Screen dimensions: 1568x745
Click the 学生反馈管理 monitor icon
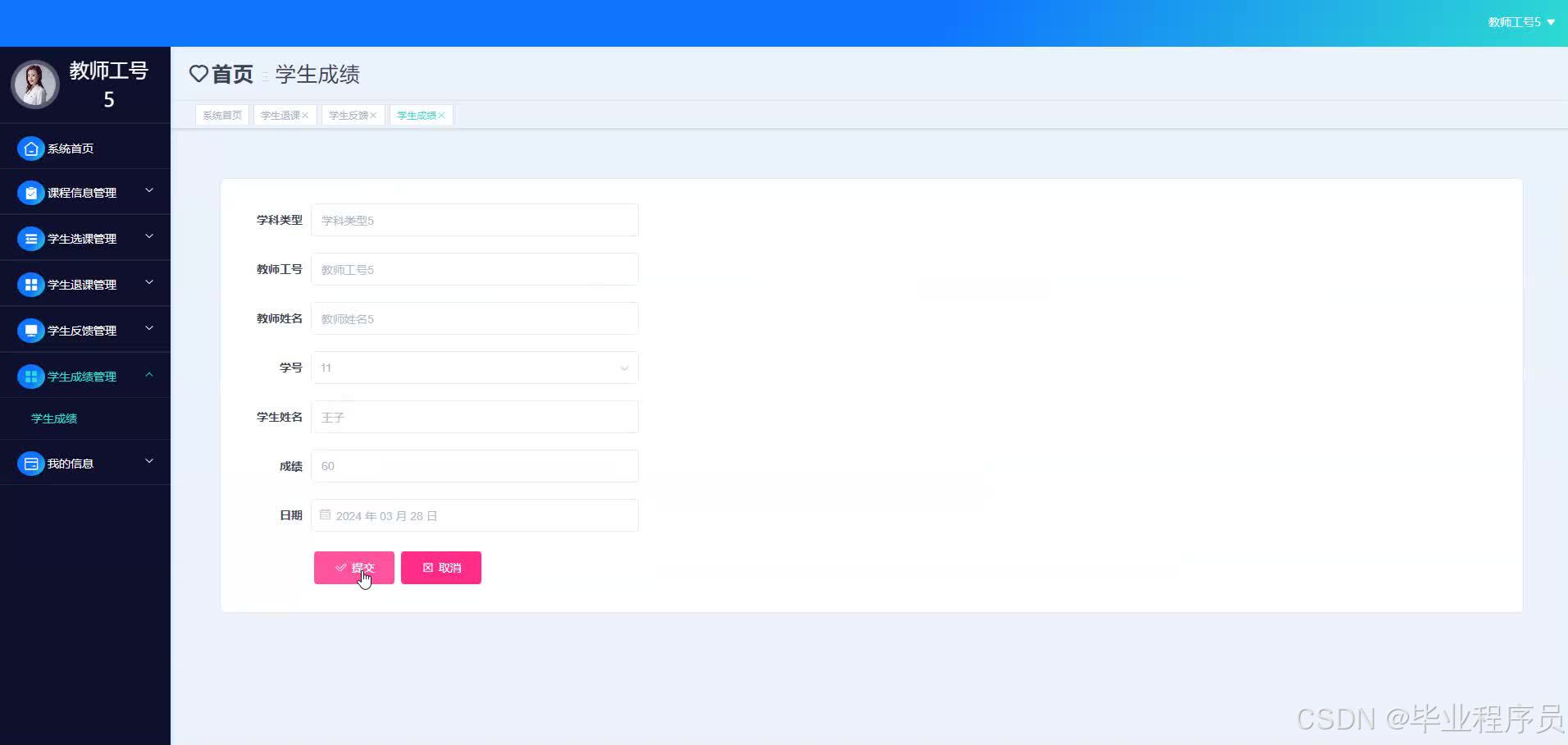pyautogui.click(x=30, y=331)
